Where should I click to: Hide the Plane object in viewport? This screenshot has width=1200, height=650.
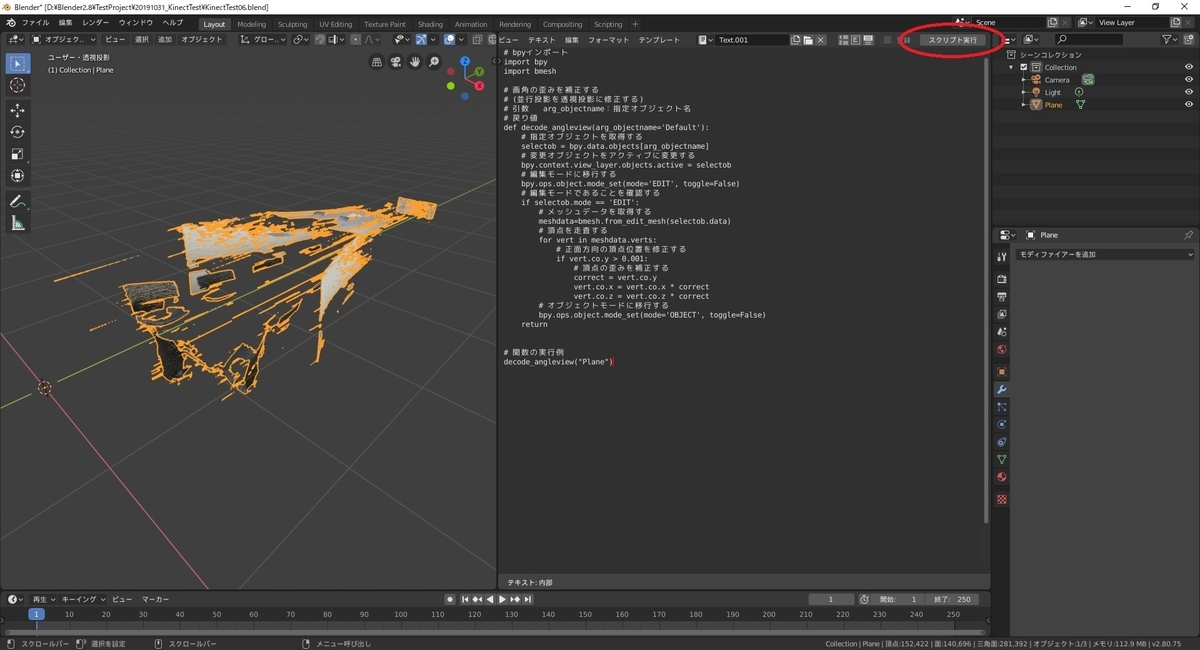click(1189, 104)
